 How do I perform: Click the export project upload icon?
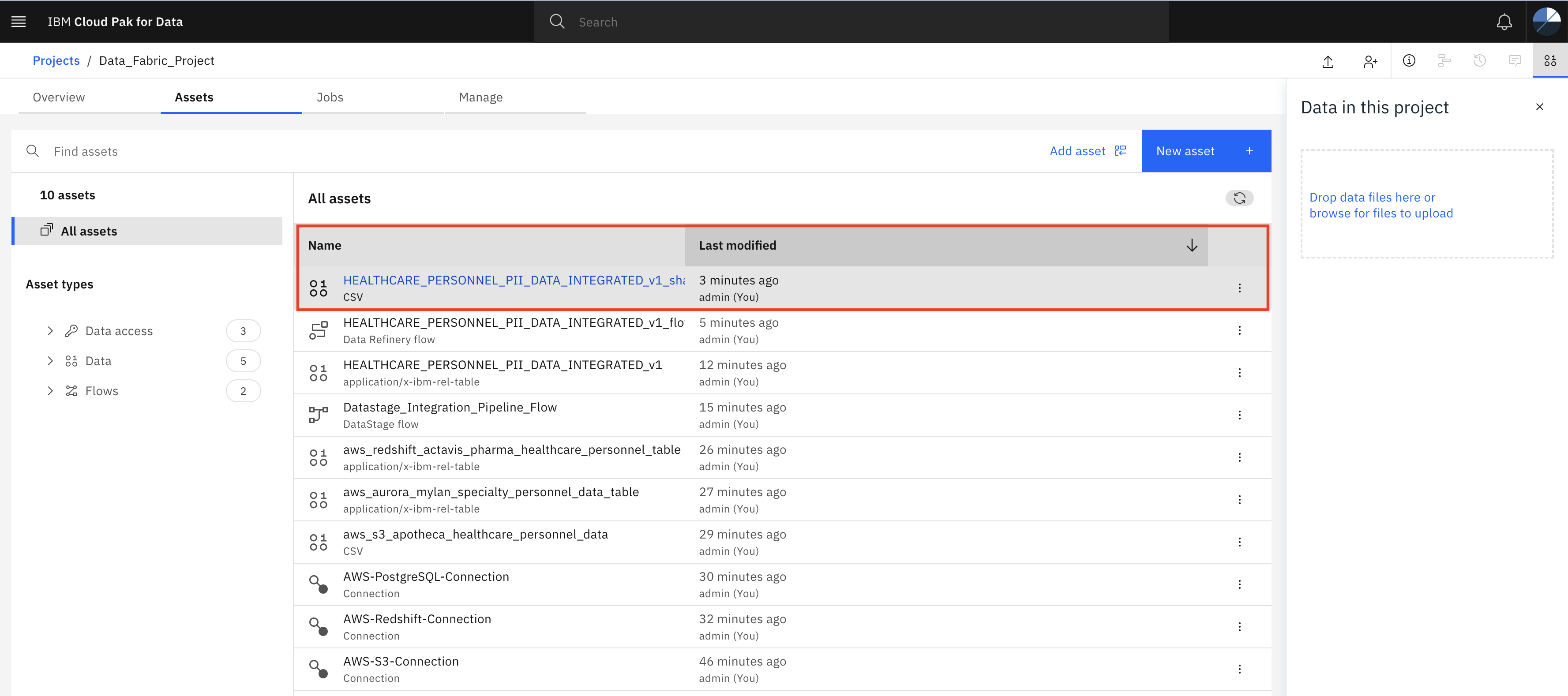(x=1328, y=61)
